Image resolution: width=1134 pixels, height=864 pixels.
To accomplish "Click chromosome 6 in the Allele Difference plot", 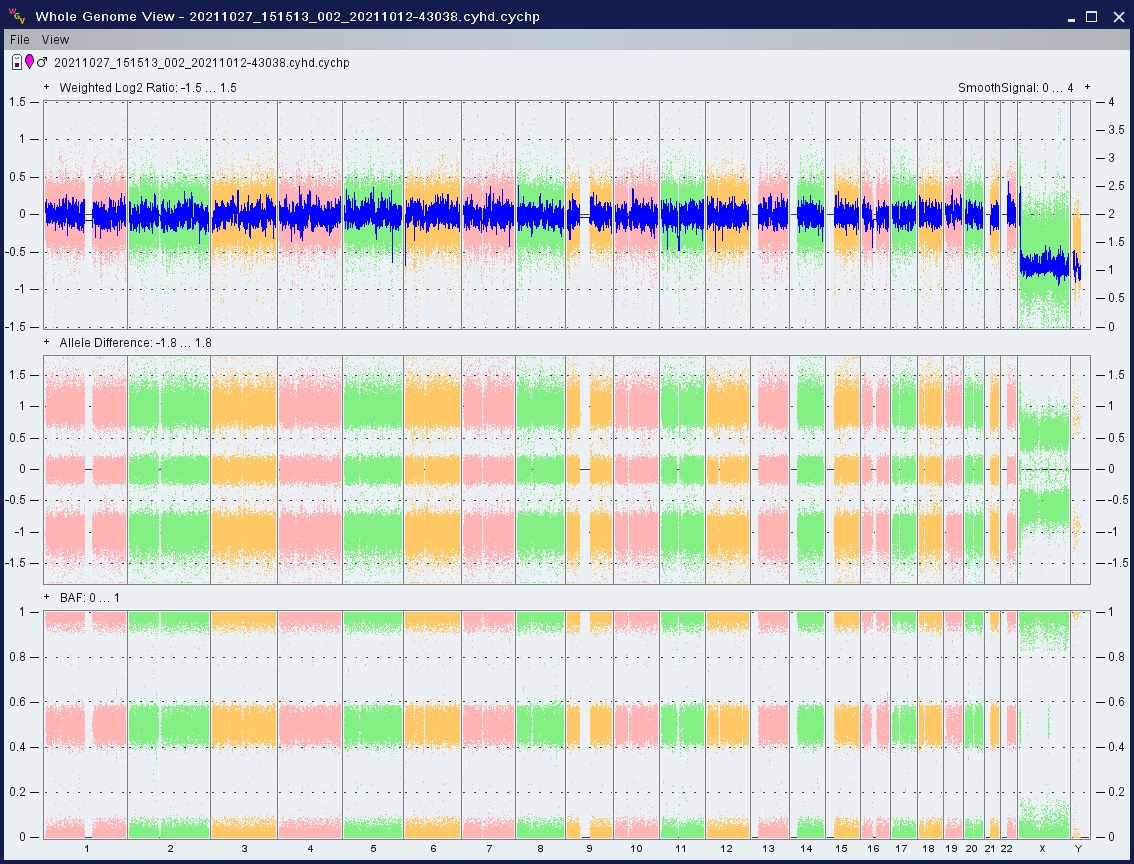I will tap(432, 470).
